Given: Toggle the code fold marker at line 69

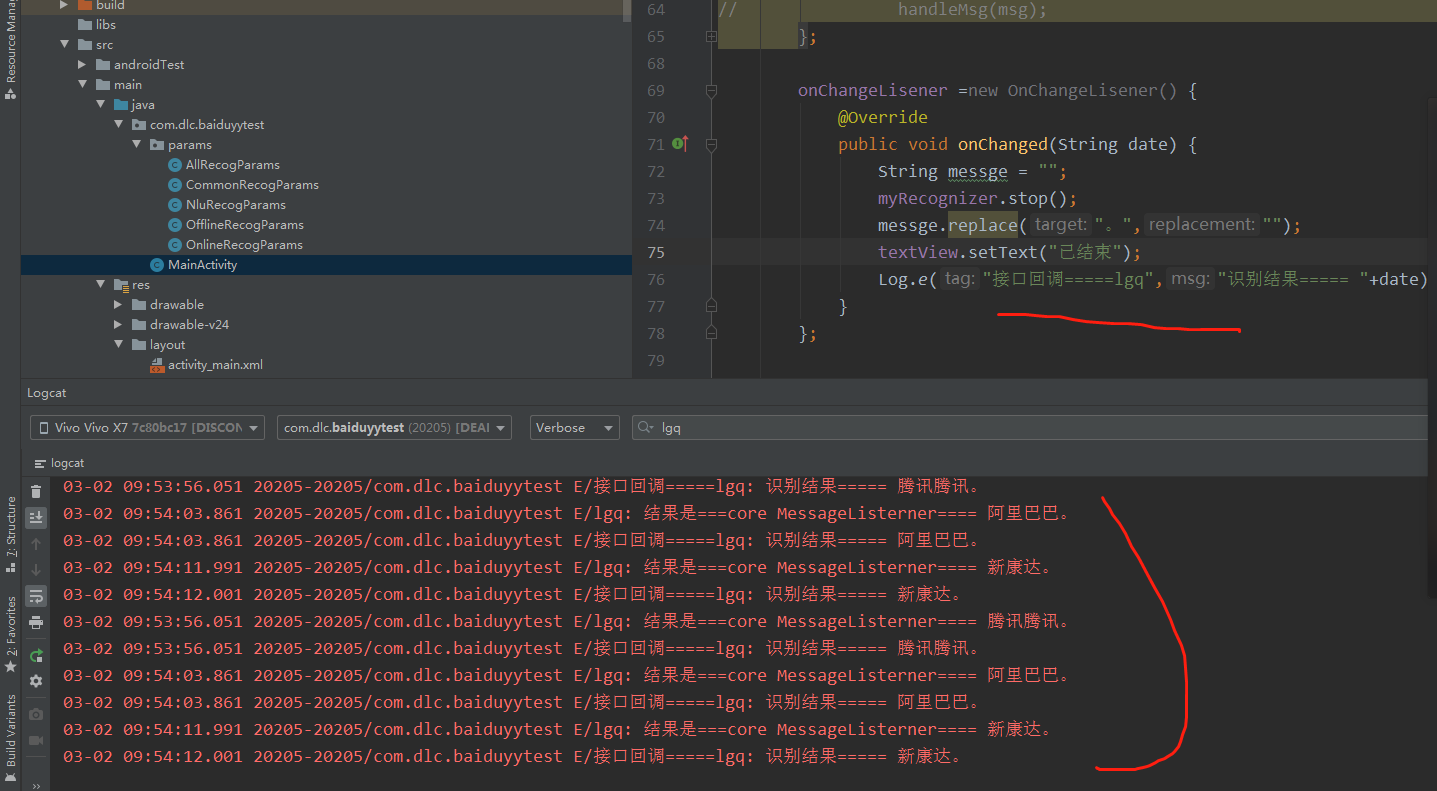Looking at the screenshot, I should click(711, 91).
